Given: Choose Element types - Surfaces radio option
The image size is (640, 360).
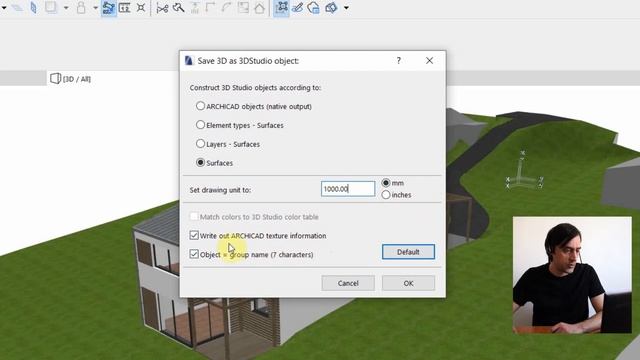Looking at the screenshot, I should tap(200, 125).
